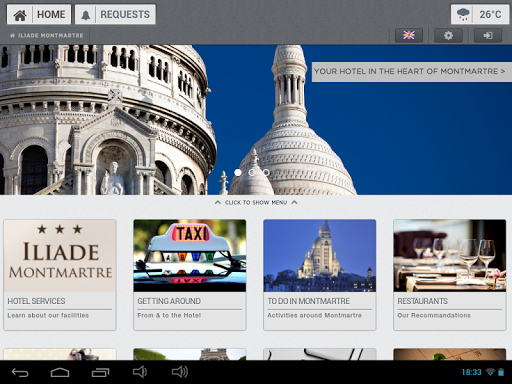Screen dimensions: 512x384
Task: Select the third carousel dot
Action: click(266, 172)
